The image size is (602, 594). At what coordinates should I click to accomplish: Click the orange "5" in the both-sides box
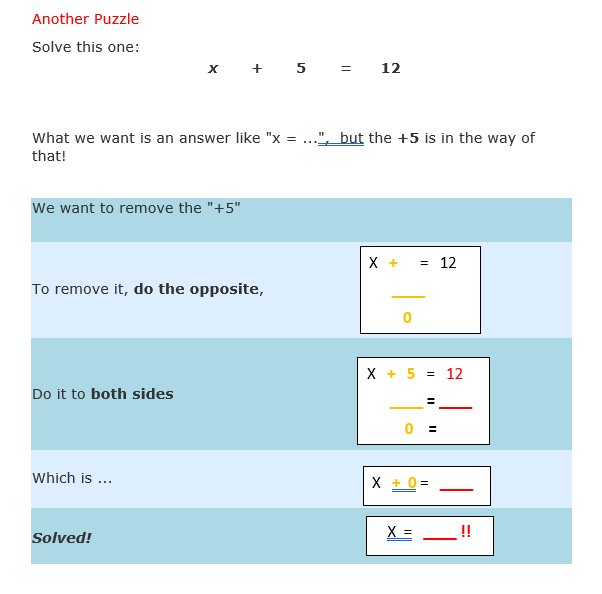tap(411, 374)
